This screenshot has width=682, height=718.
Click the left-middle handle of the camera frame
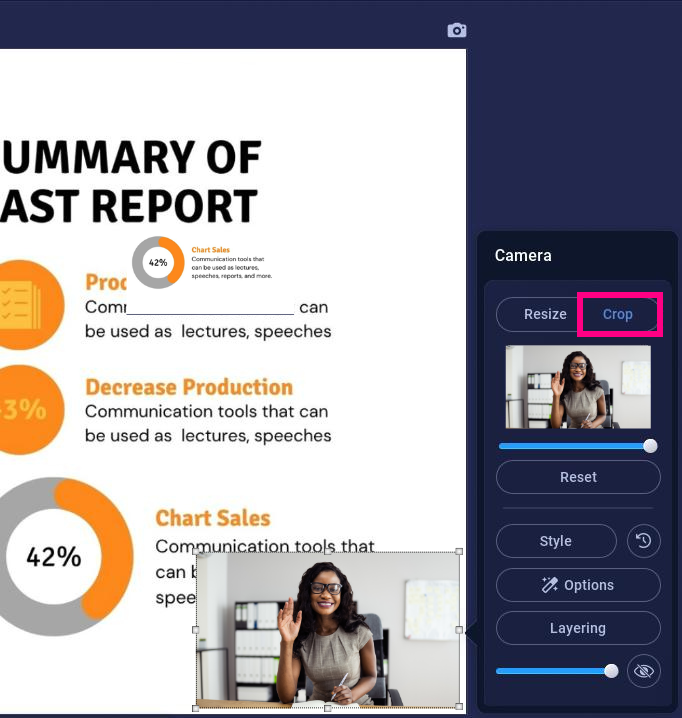point(196,630)
